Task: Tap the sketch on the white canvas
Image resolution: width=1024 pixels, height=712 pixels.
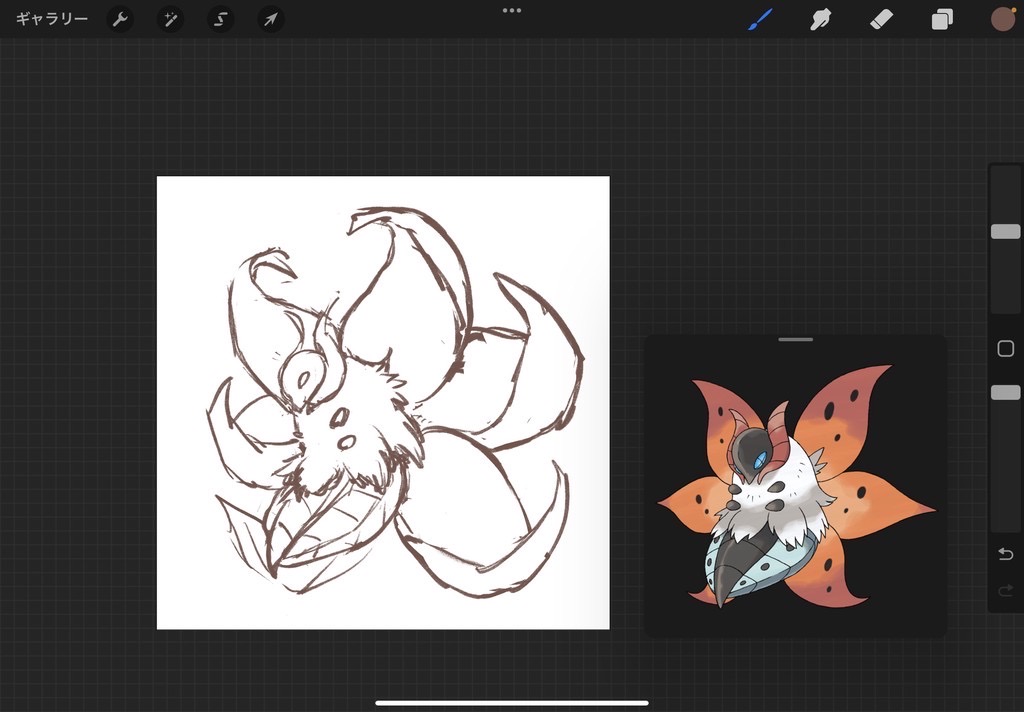Action: [383, 403]
